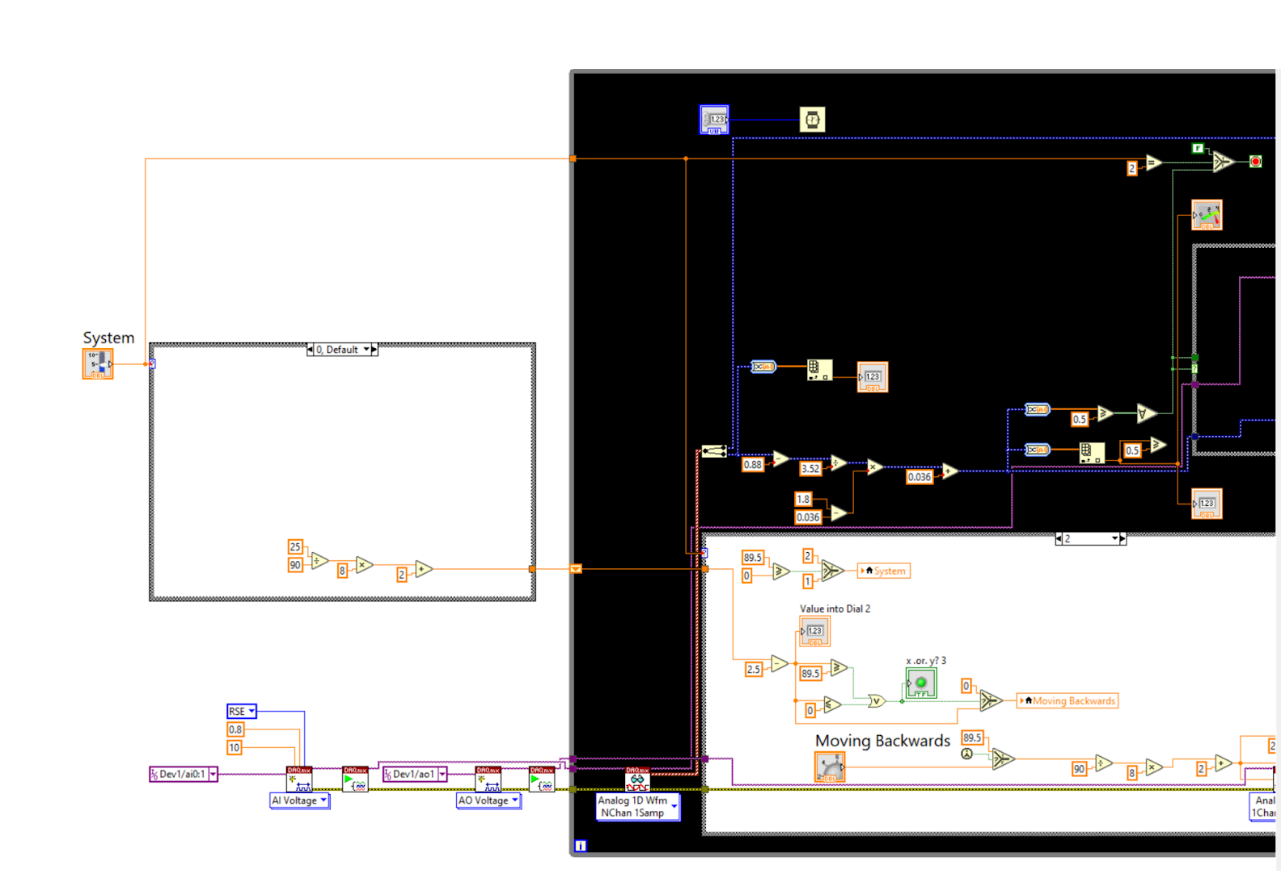
Task: Select the Moving Backwards dial control terminal
Action: point(830,767)
